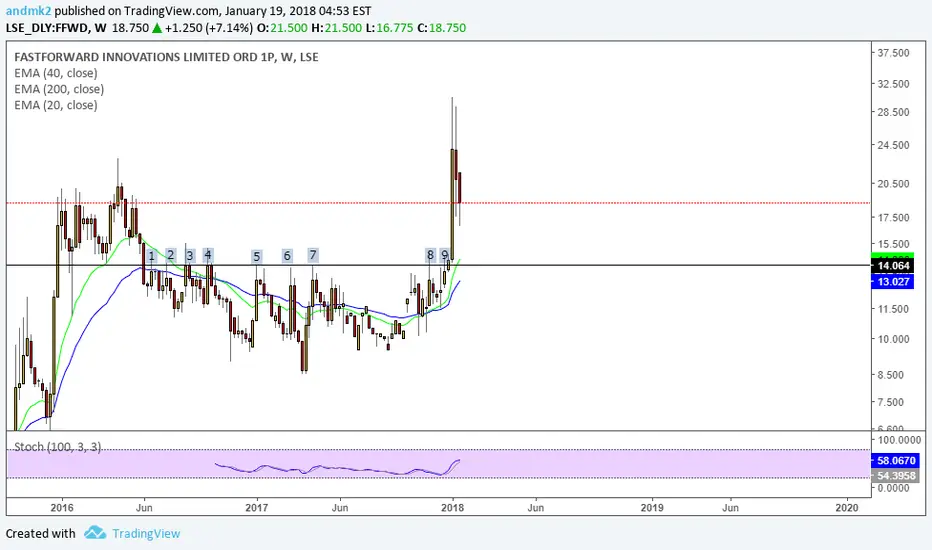The height and width of the screenshot is (550, 932).
Task: Click the LSE_DLY:FFWD symbol text
Action: click(48, 28)
